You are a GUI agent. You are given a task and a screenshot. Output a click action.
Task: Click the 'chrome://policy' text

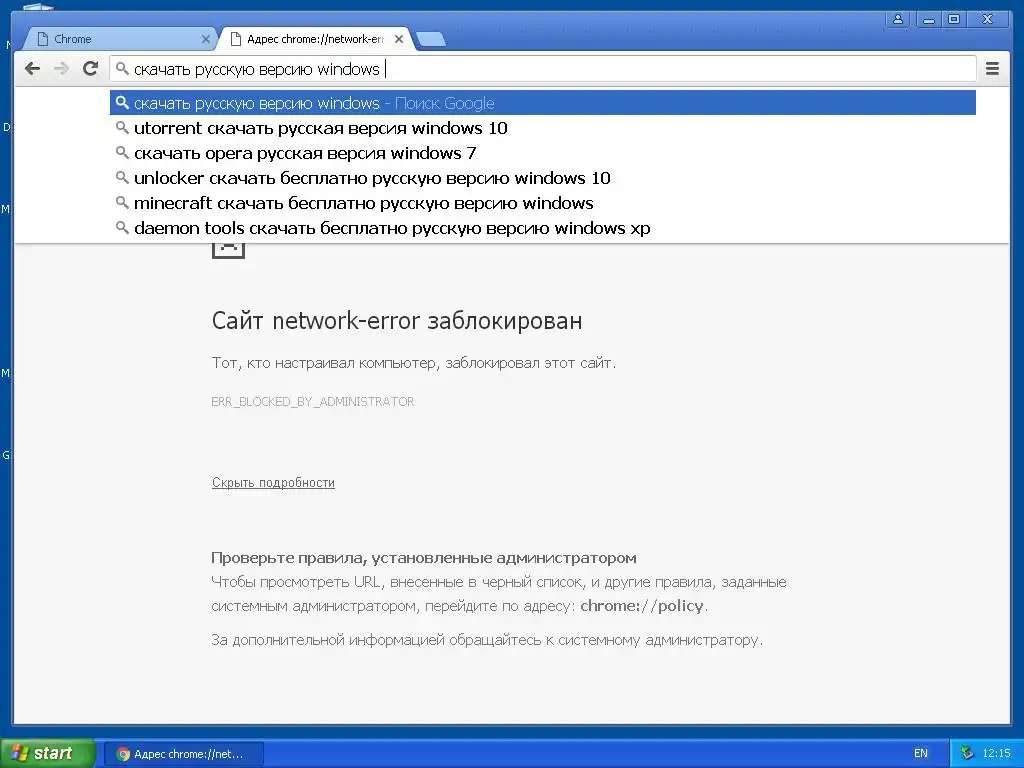point(641,606)
